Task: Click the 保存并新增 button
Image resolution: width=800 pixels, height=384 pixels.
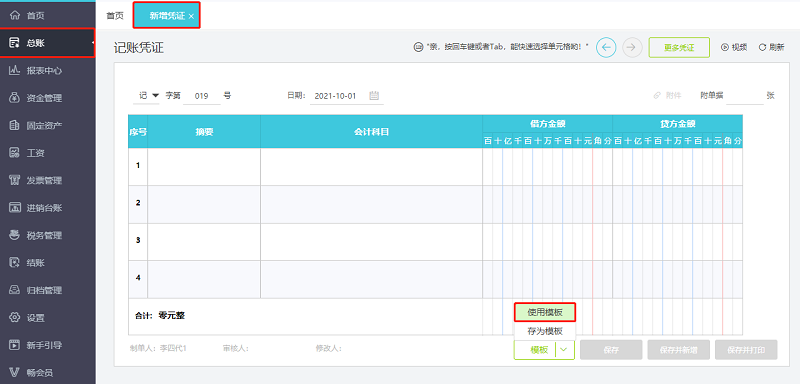Action: point(678,350)
